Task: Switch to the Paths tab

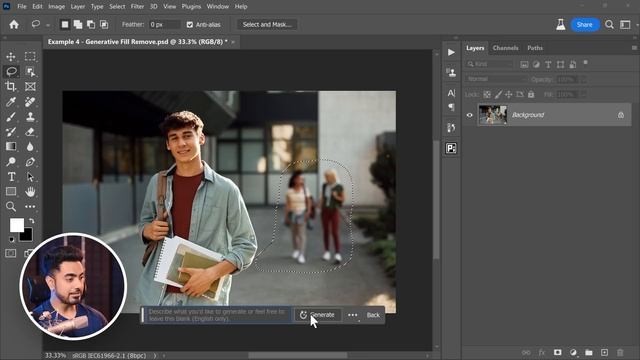Action: (x=535, y=48)
